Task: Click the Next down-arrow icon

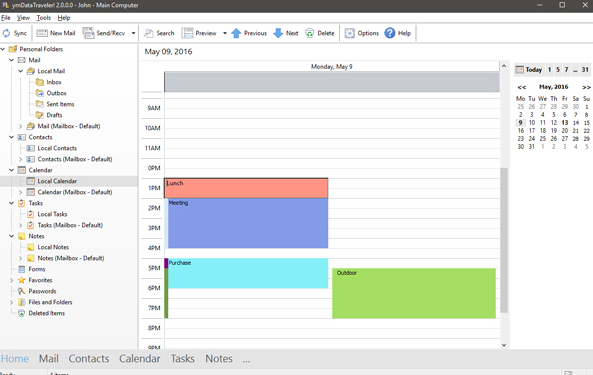Action: 278,33
